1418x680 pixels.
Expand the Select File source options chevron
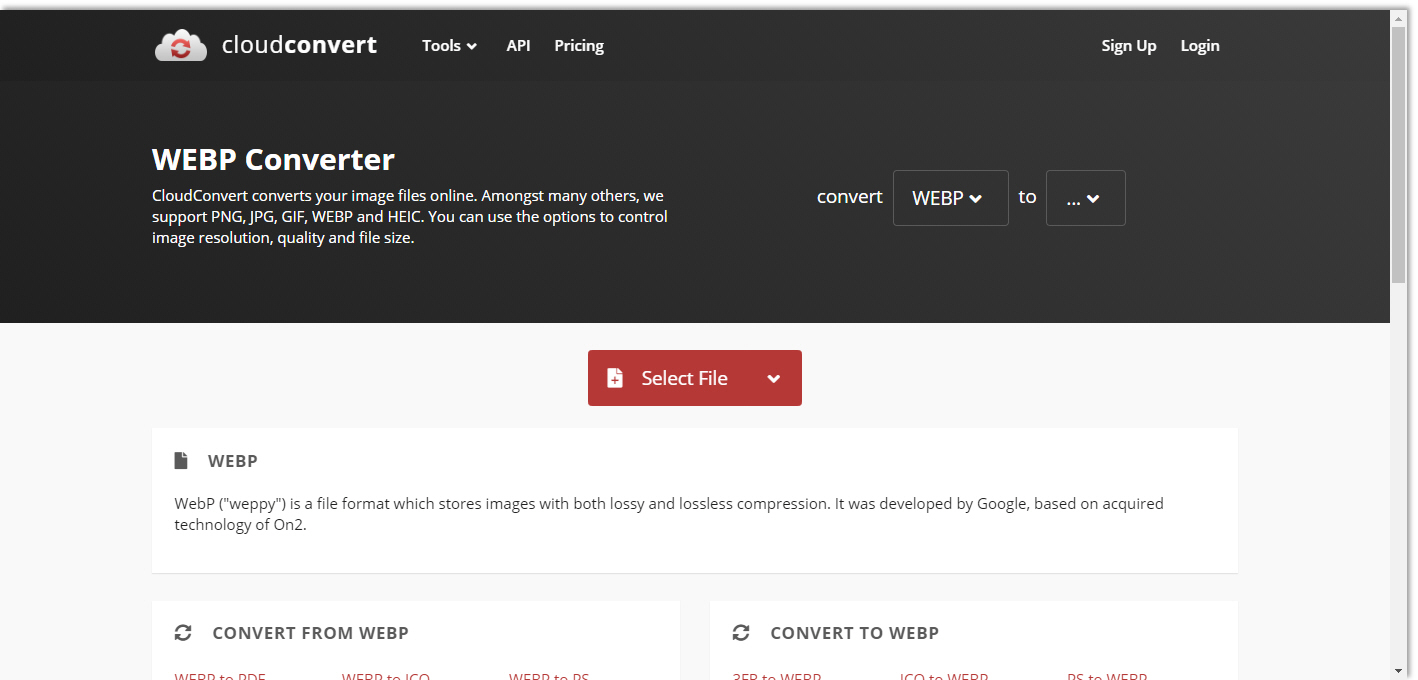point(773,379)
